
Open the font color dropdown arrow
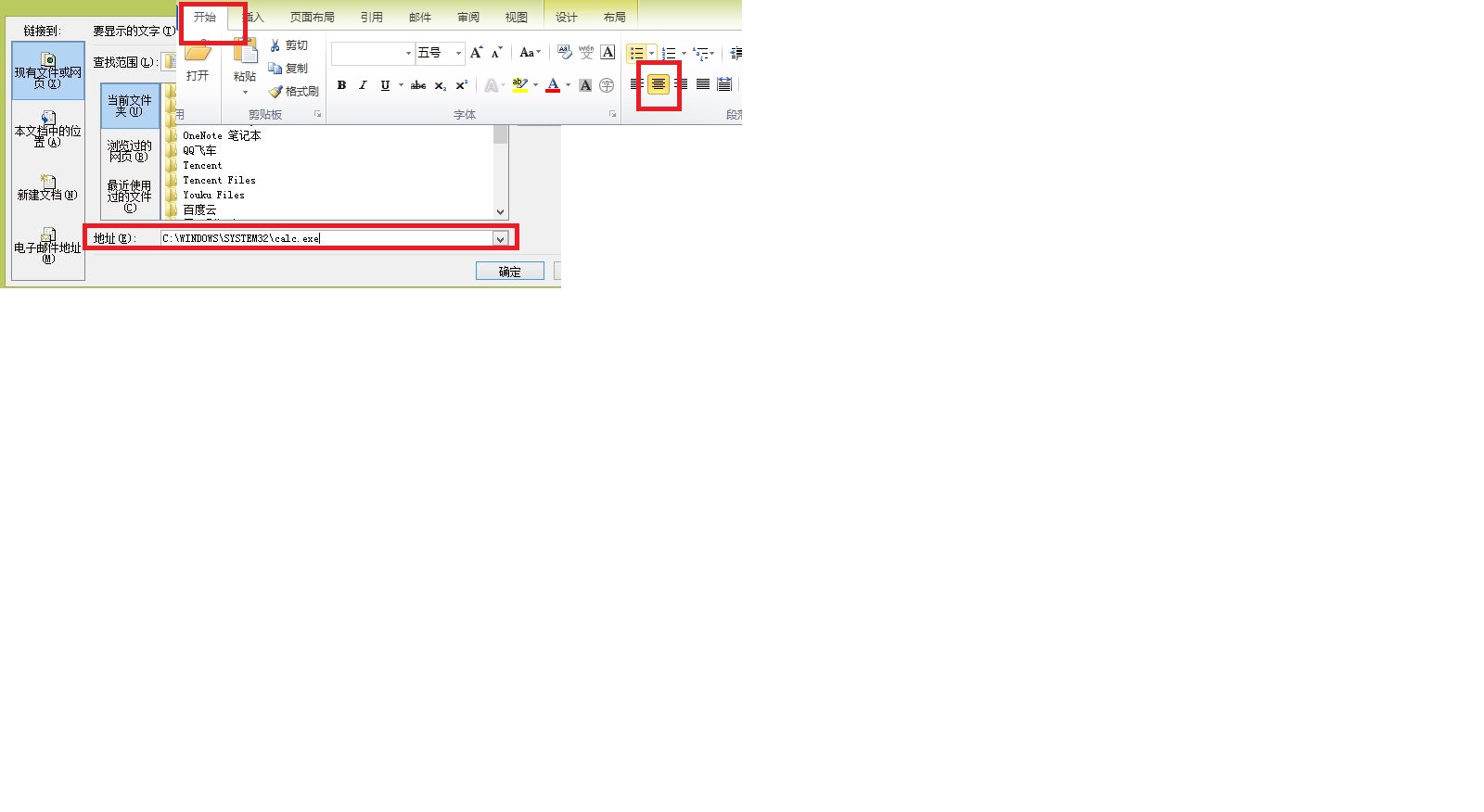point(568,85)
